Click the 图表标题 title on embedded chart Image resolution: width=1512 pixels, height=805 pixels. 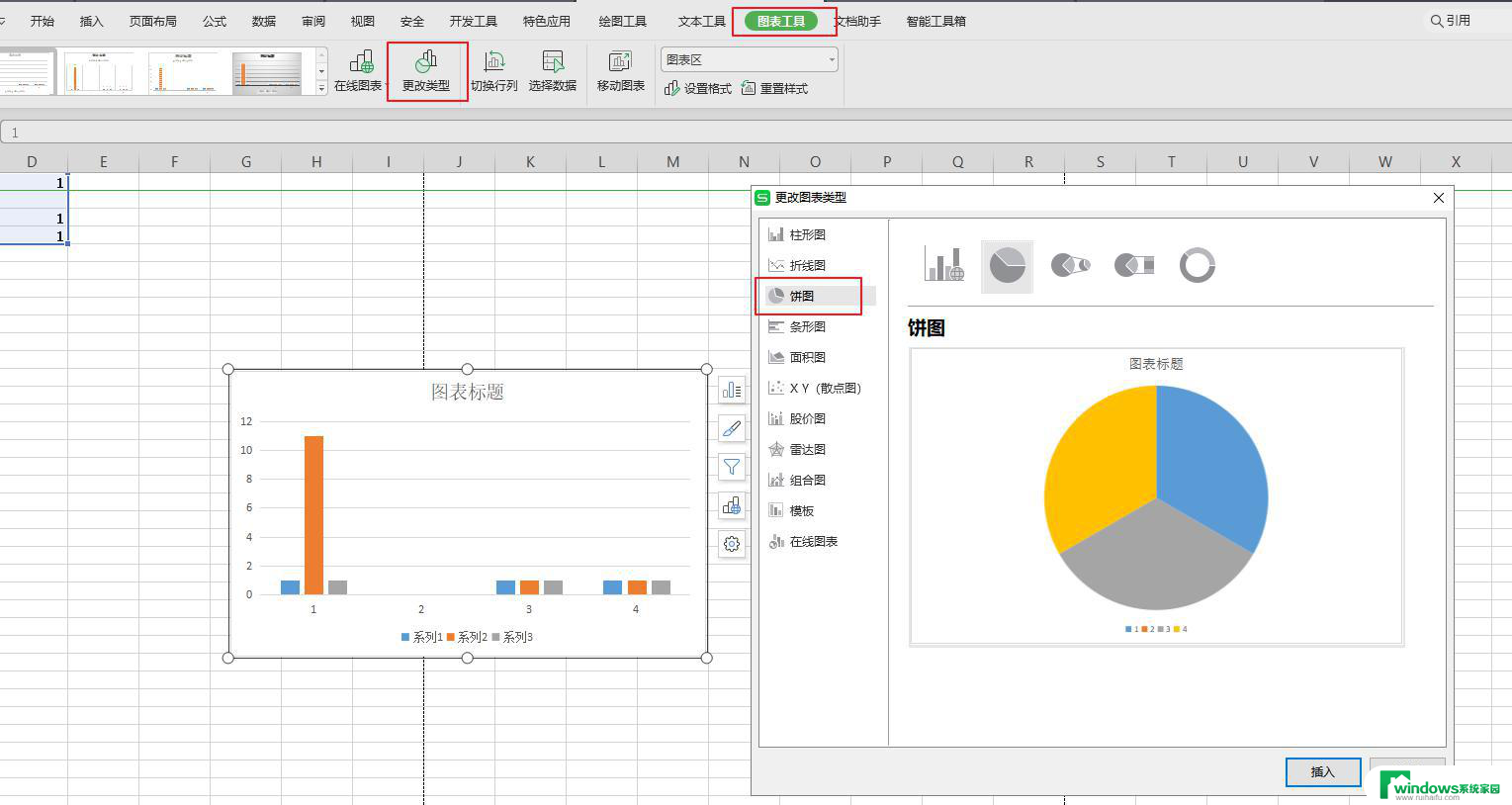(x=468, y=393)
